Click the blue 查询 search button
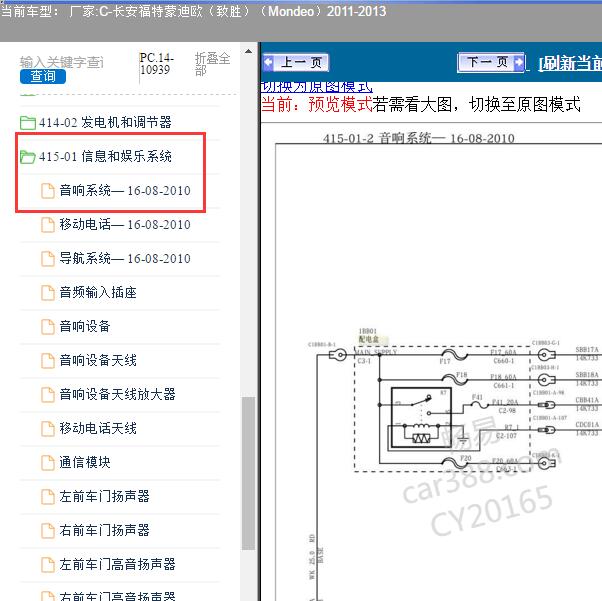The height and width of the screenshot is (601, 602). click(x=43, y=76)
